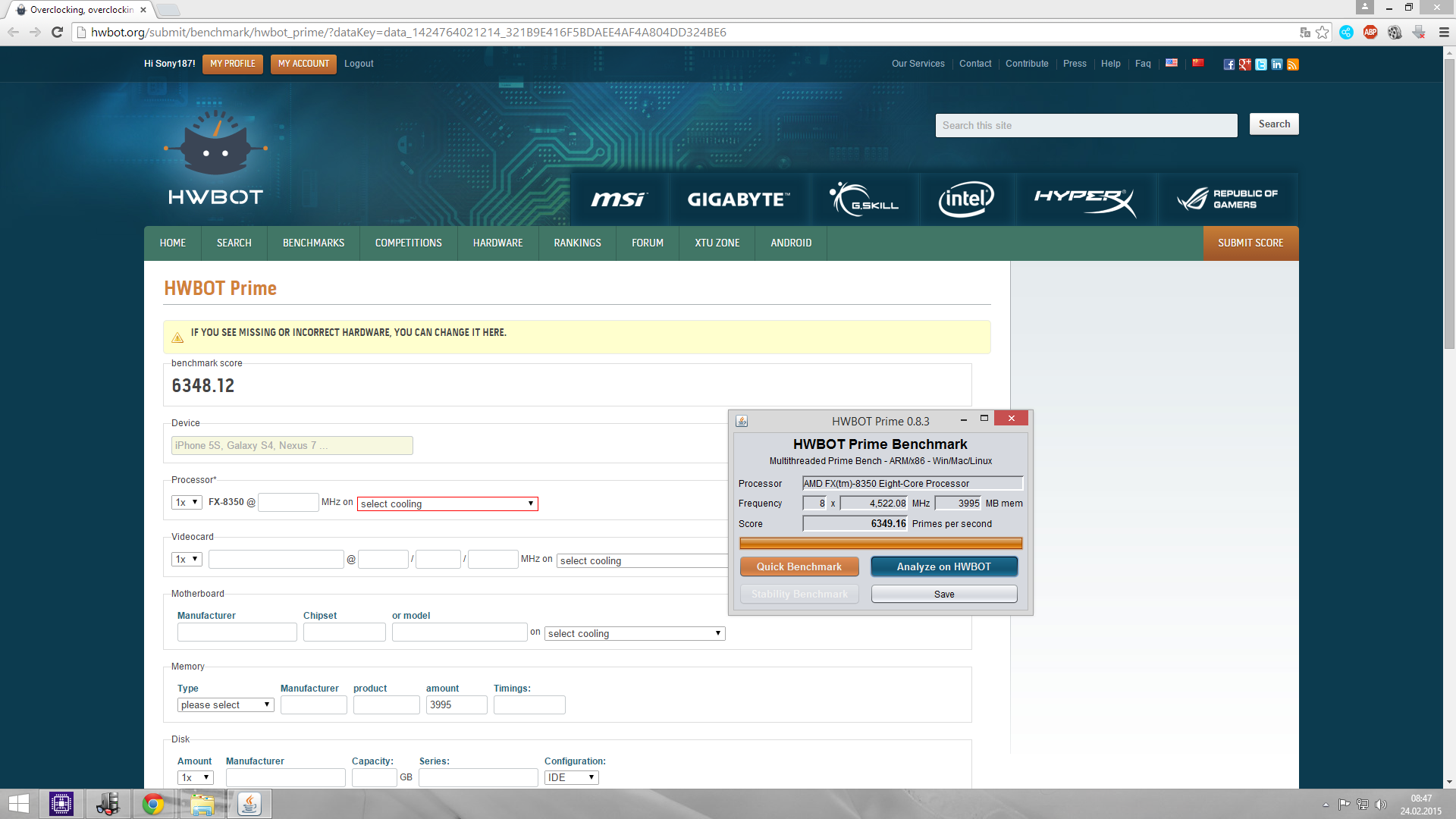The height and width of the screenshot is (819, 1456).
Task: Open the MSI sponsor logo
Action: point(619,199)
